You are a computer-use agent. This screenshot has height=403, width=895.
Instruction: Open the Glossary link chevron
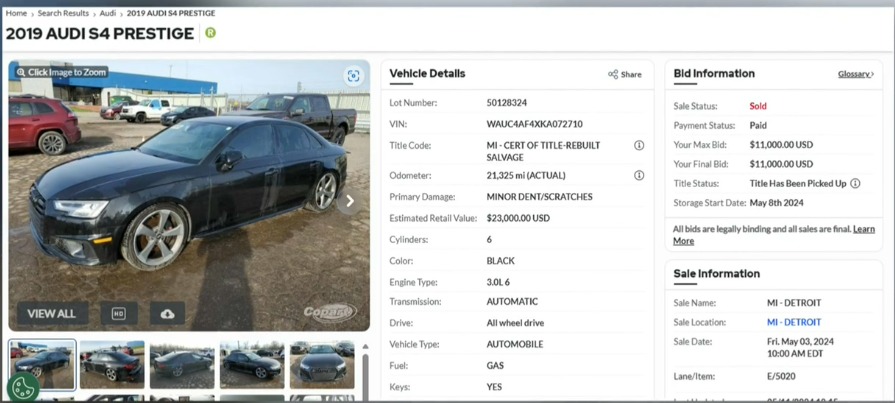[856, 75]
